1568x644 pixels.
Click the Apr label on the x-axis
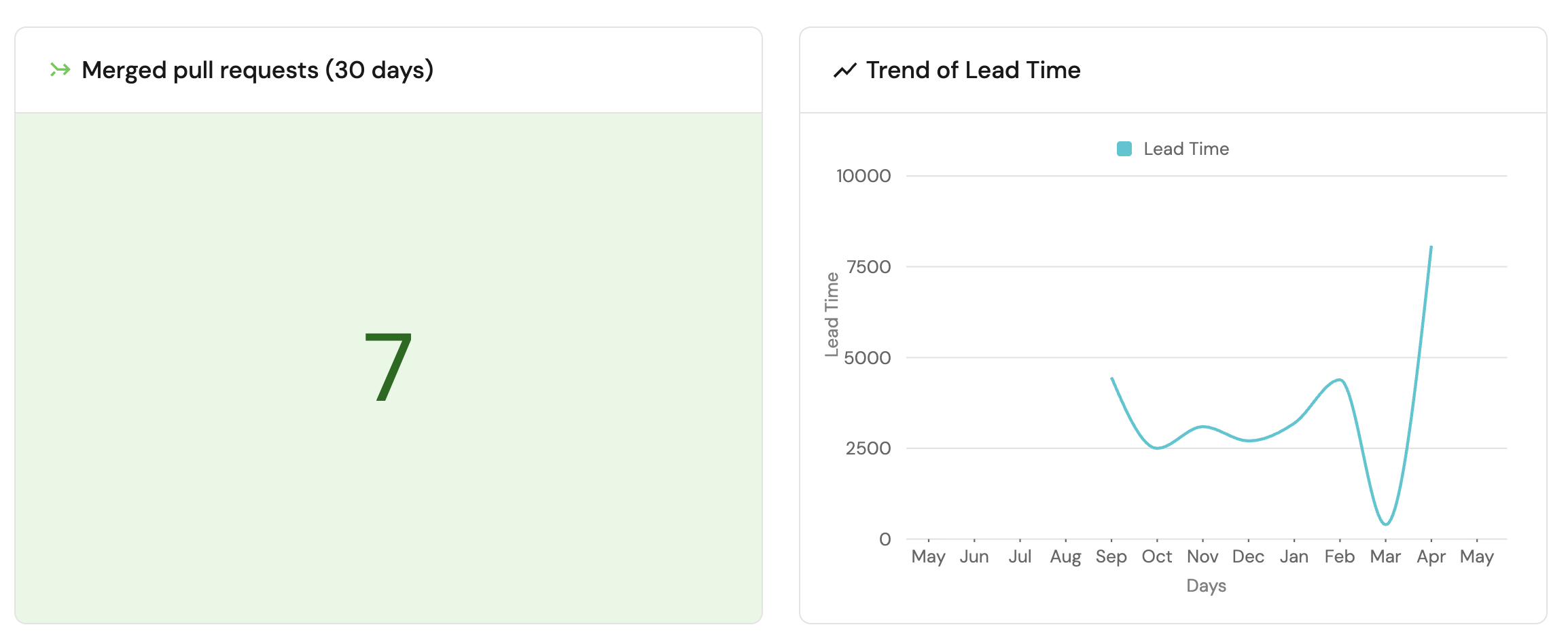(x=1431, y=557)
